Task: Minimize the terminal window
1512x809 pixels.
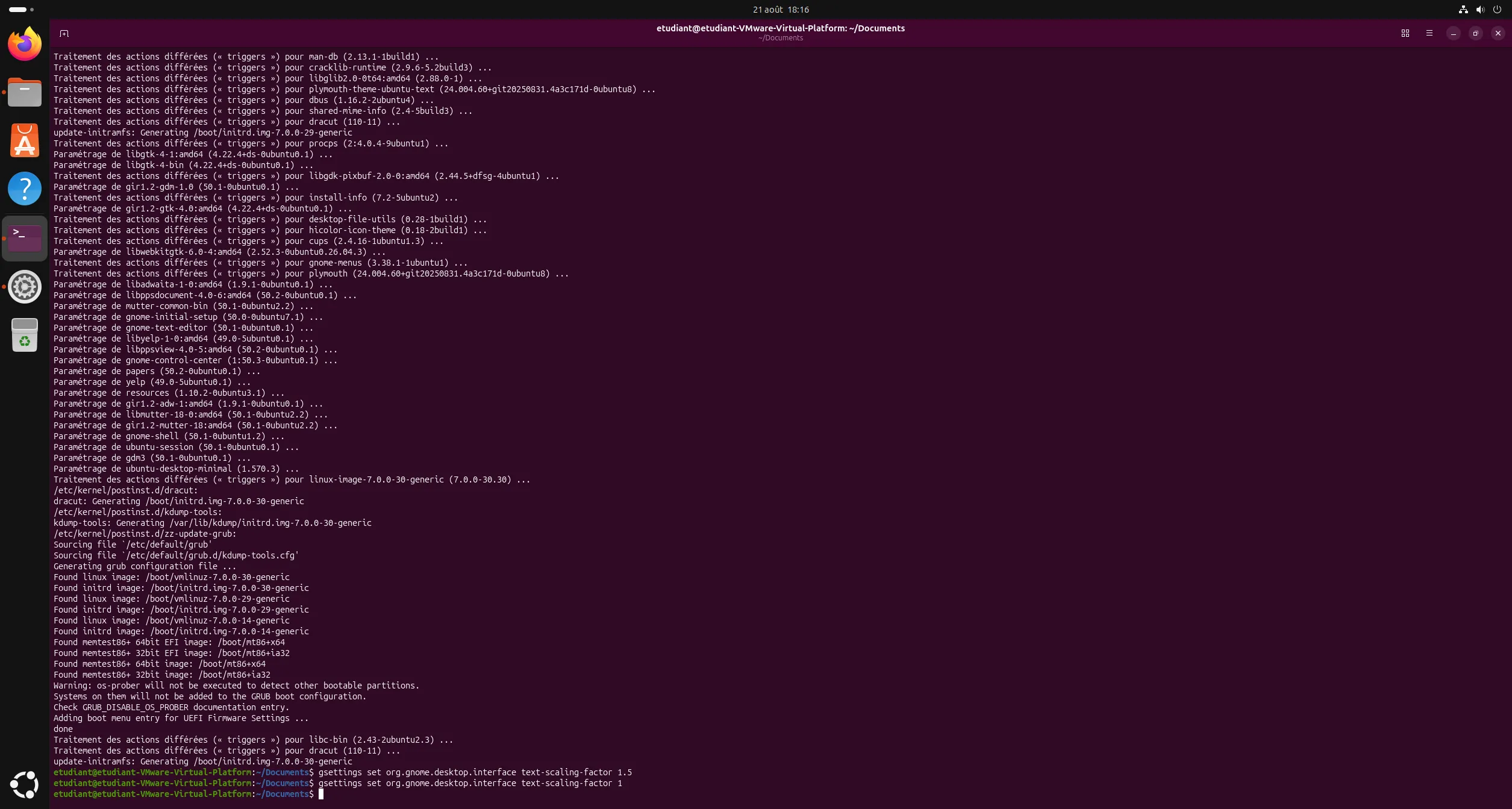Action: [1454, 33]
